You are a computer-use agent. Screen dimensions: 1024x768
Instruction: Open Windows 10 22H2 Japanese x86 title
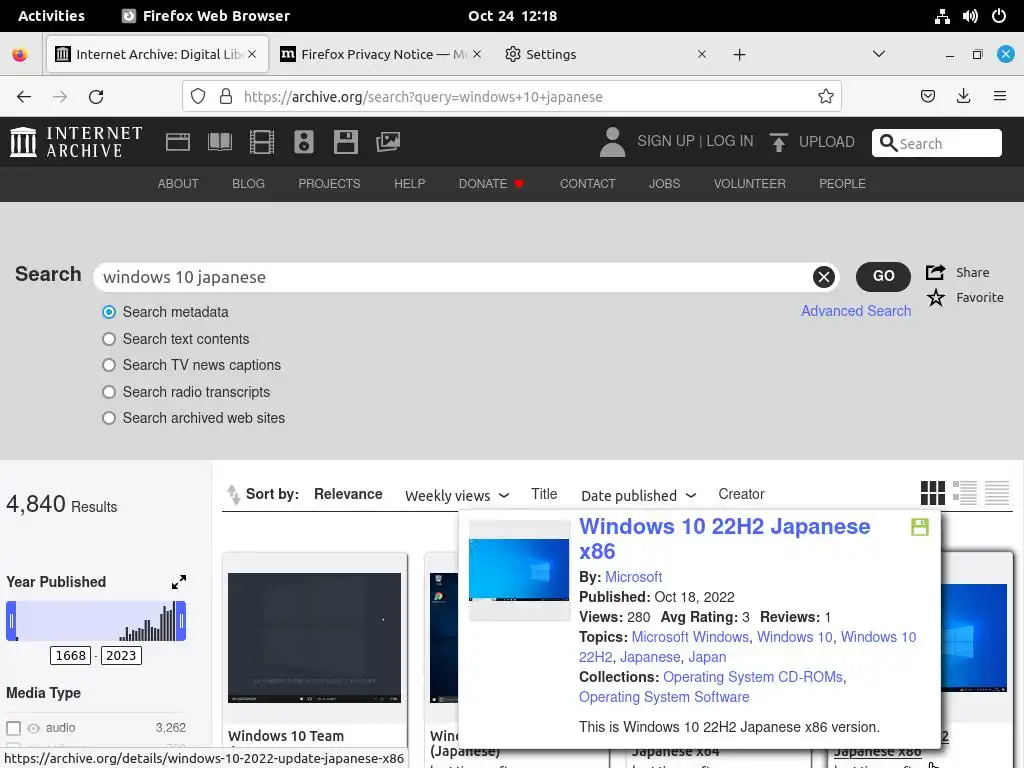tap(724, 539)
